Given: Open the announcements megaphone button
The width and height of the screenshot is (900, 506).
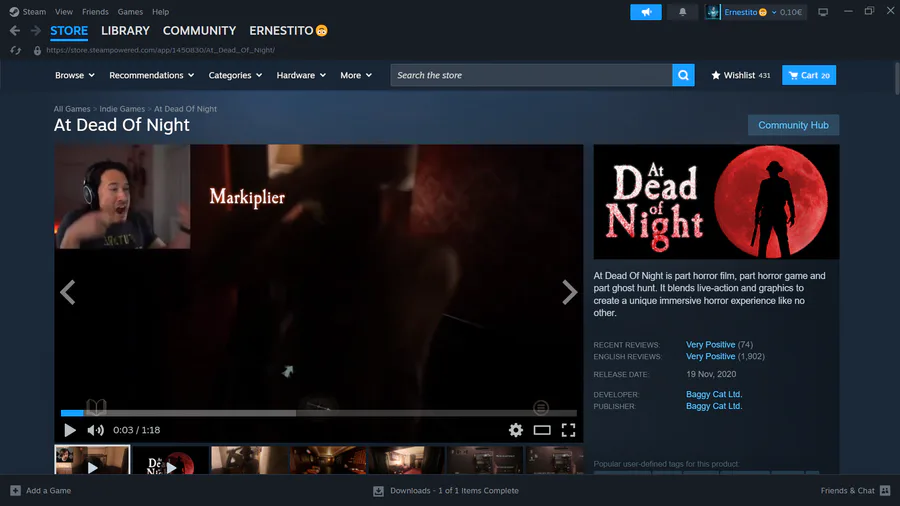Looking at the screenshot, I should click(x=646, y=12).
